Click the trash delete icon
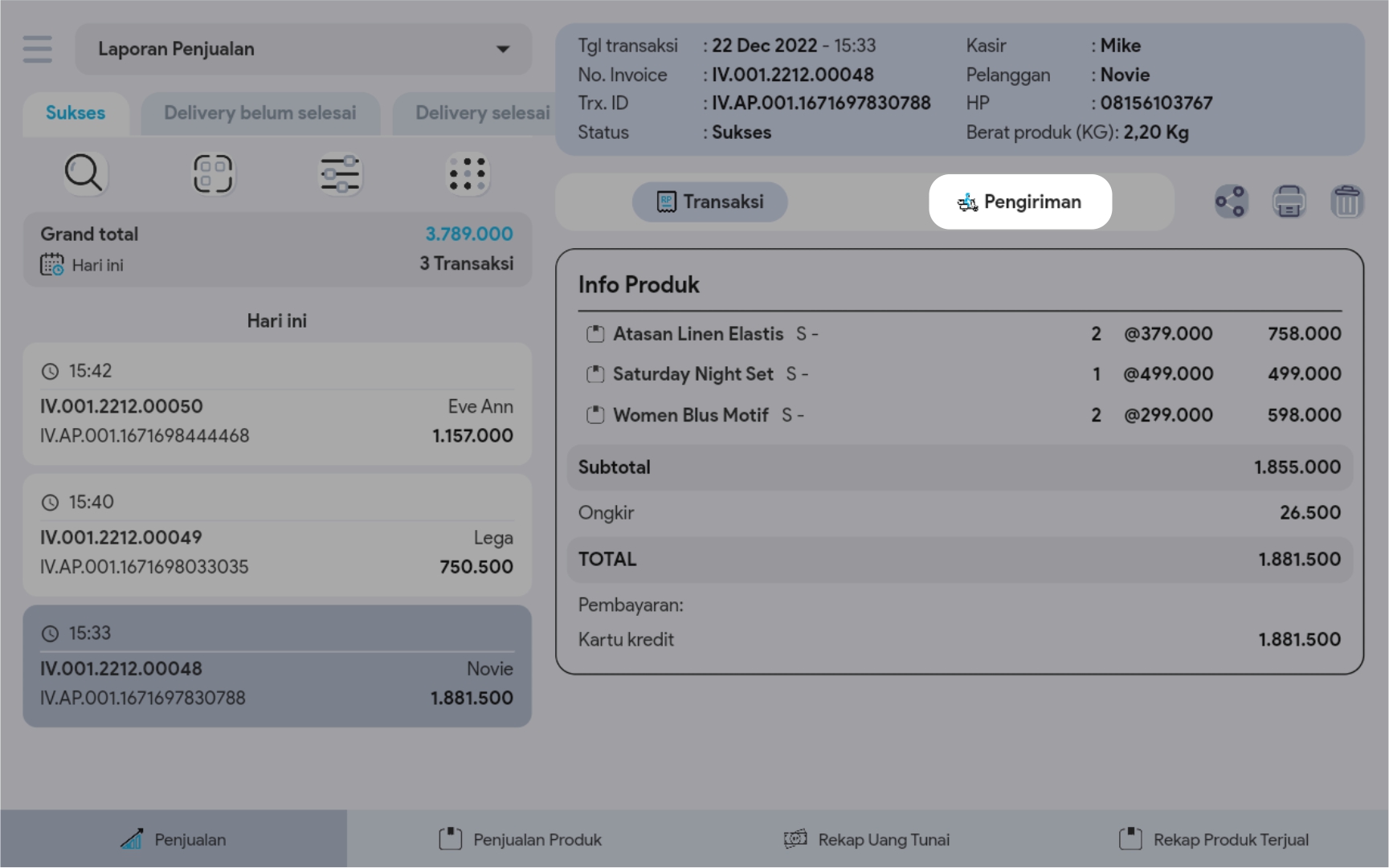1389x868 pixels. click(1346, 202)
